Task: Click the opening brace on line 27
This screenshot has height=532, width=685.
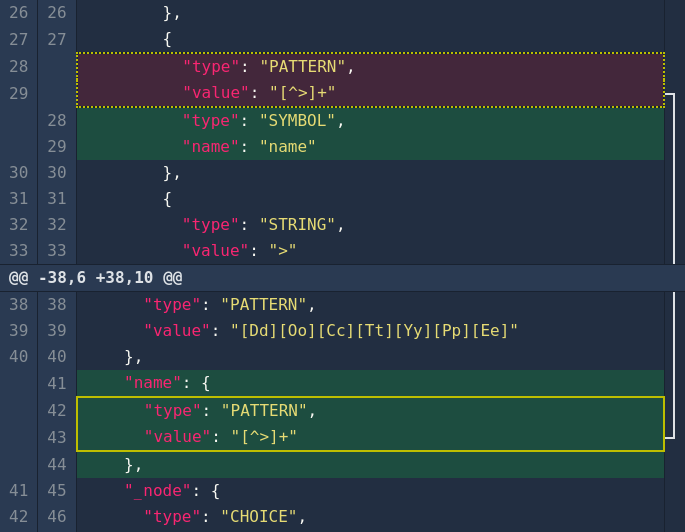Action: [167, 40]
